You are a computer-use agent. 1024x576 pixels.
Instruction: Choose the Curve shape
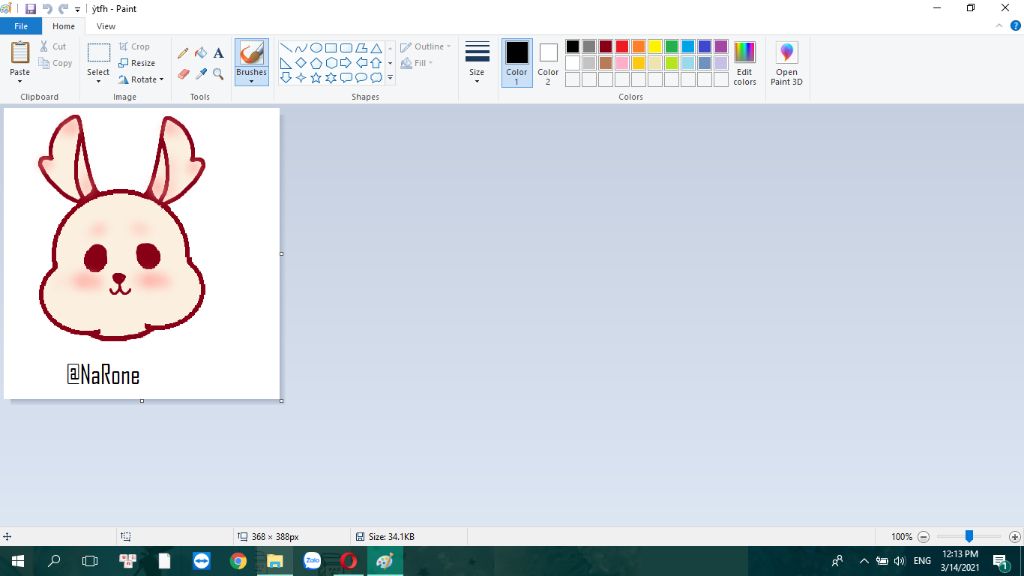pyautogui.click(x=301, y=48)
